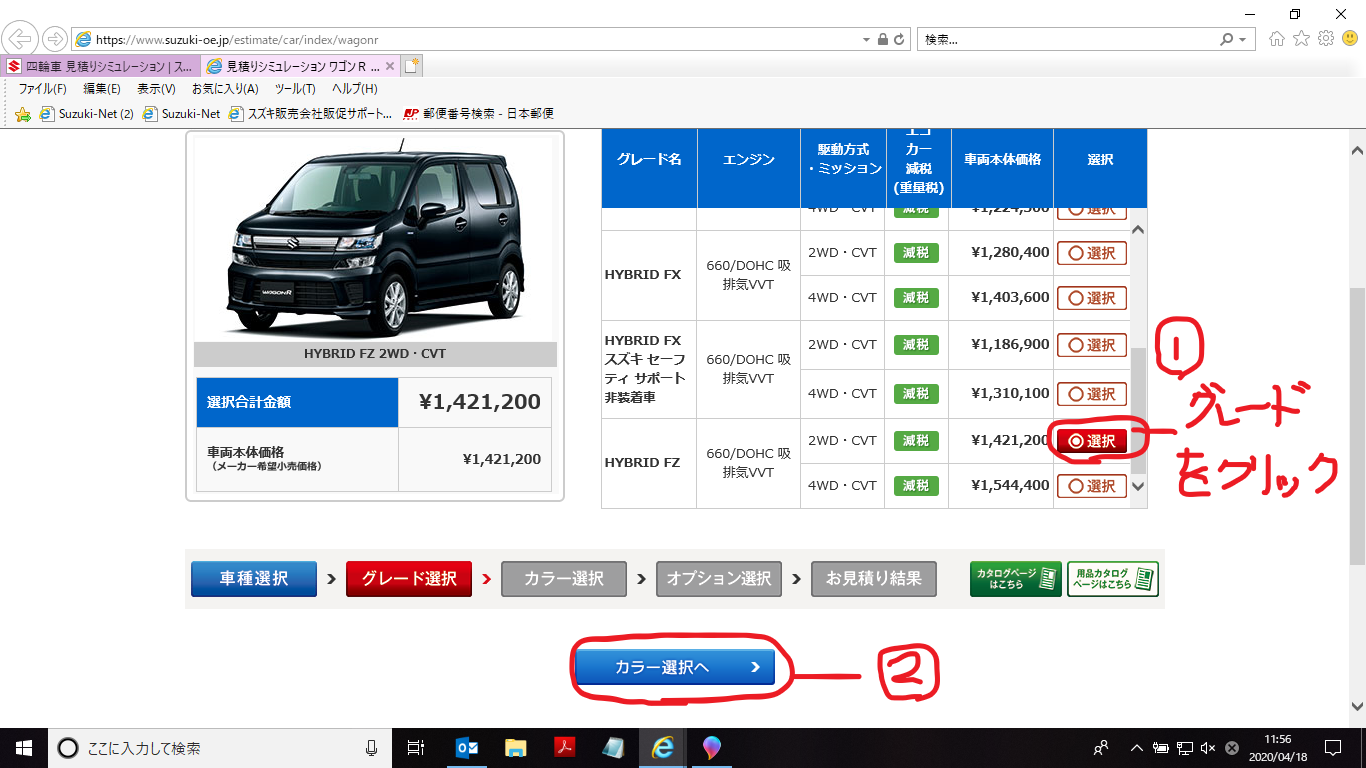Open Outlook from the taskbar
This screenshot has height=768, width=1366.
point(466,748)
